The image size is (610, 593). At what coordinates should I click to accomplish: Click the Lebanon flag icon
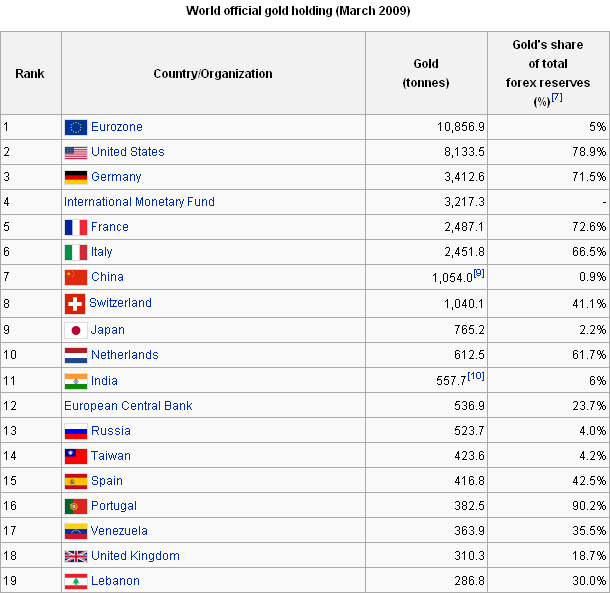(76, 581)
